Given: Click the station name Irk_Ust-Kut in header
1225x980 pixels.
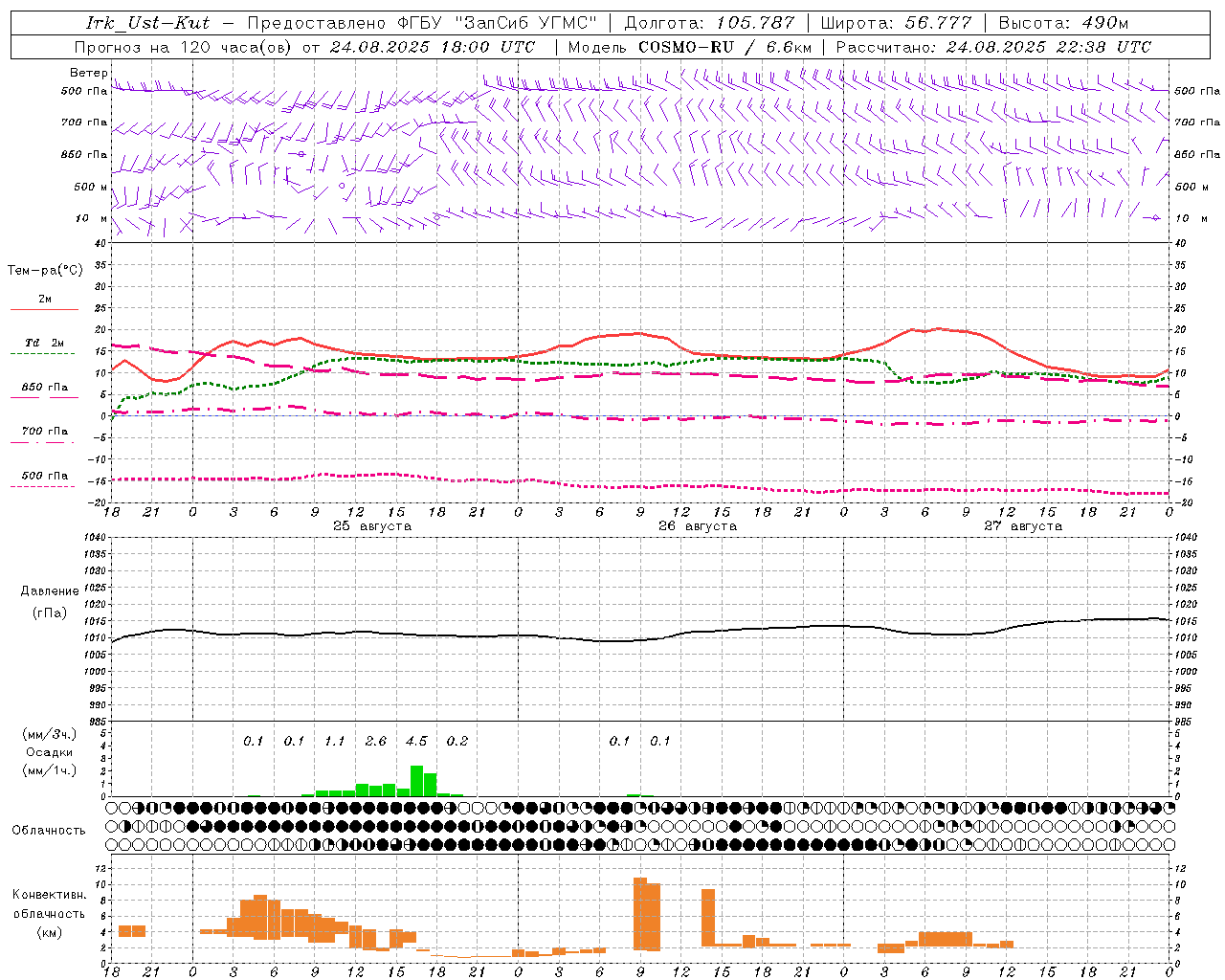Looking at the screenshot, I should [147, 23].
